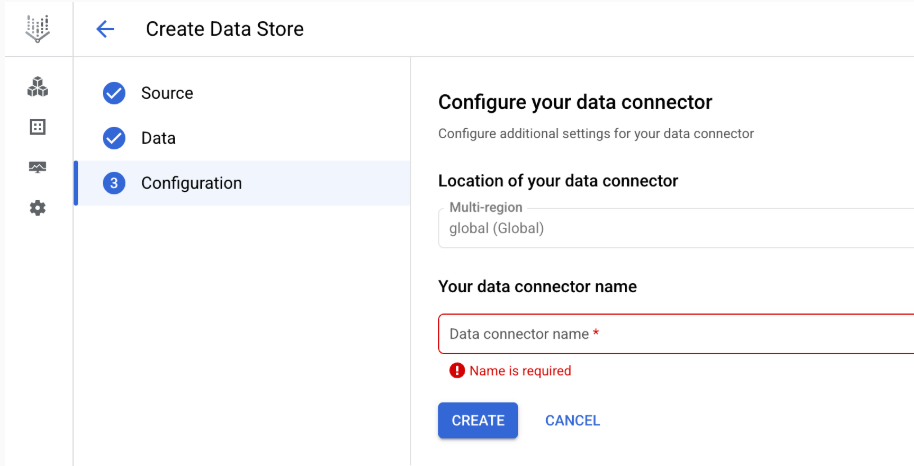Click the step 3 number badge
Viewport: 914px width, 466px height.
pos(114,183)
